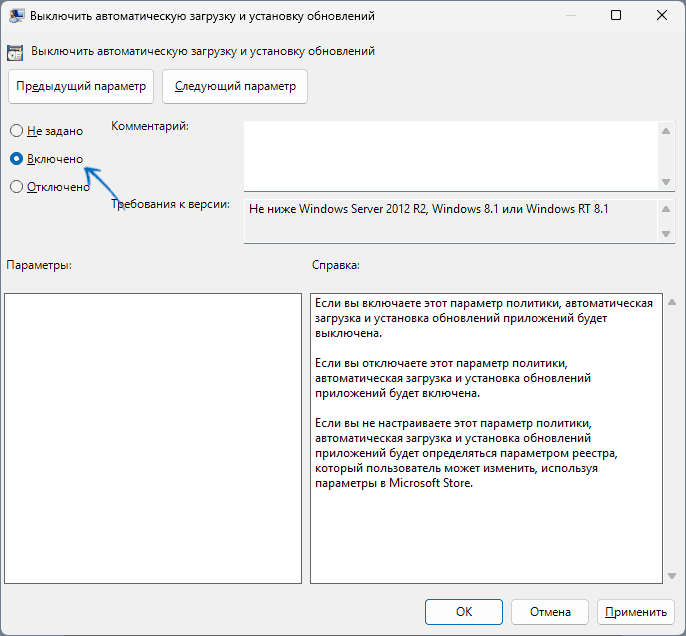Click the policy window icon in the title bar
This screenshot has width=686, height=636.
17,16
